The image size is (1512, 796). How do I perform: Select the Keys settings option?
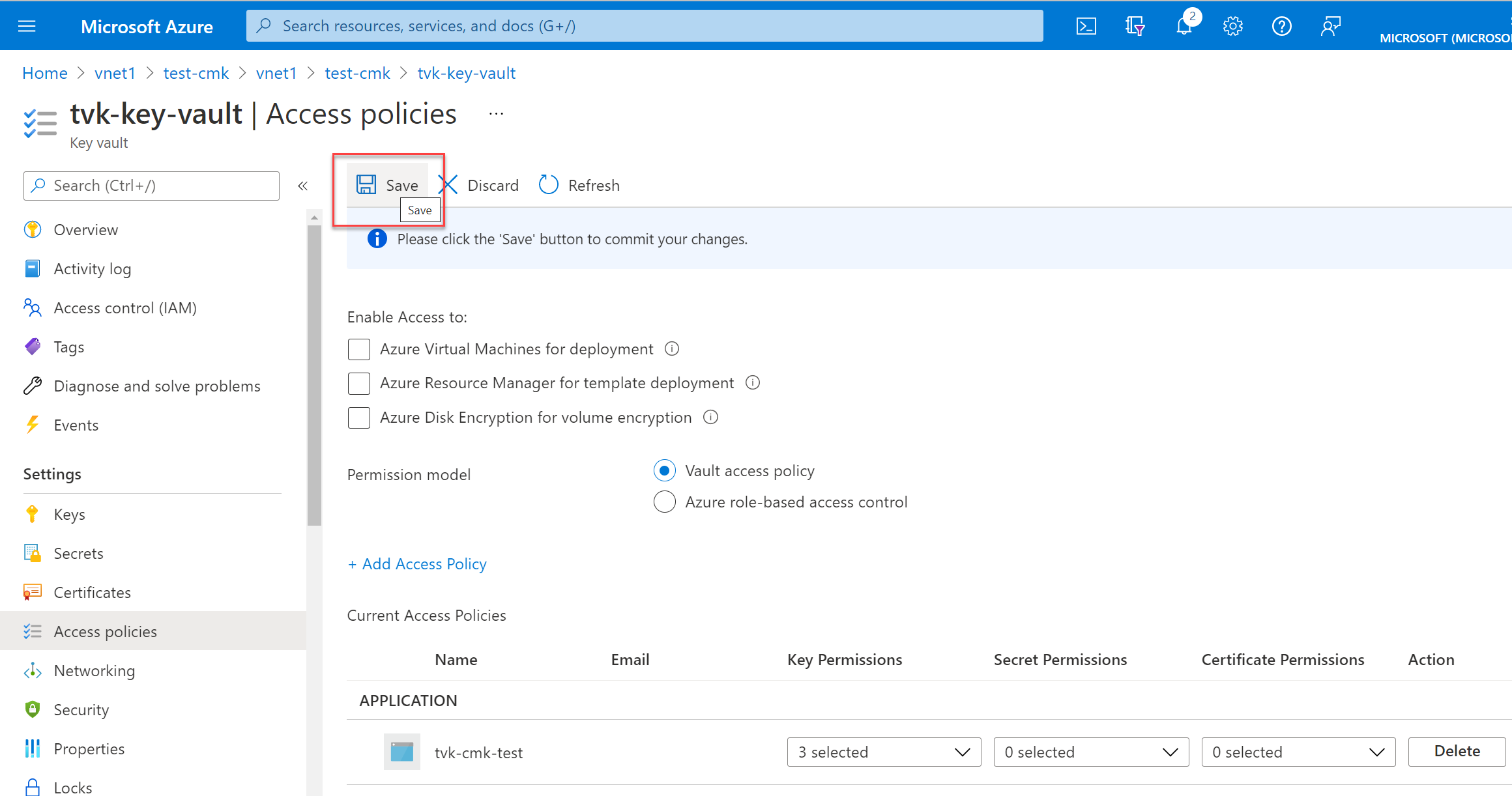click(70, 513)
